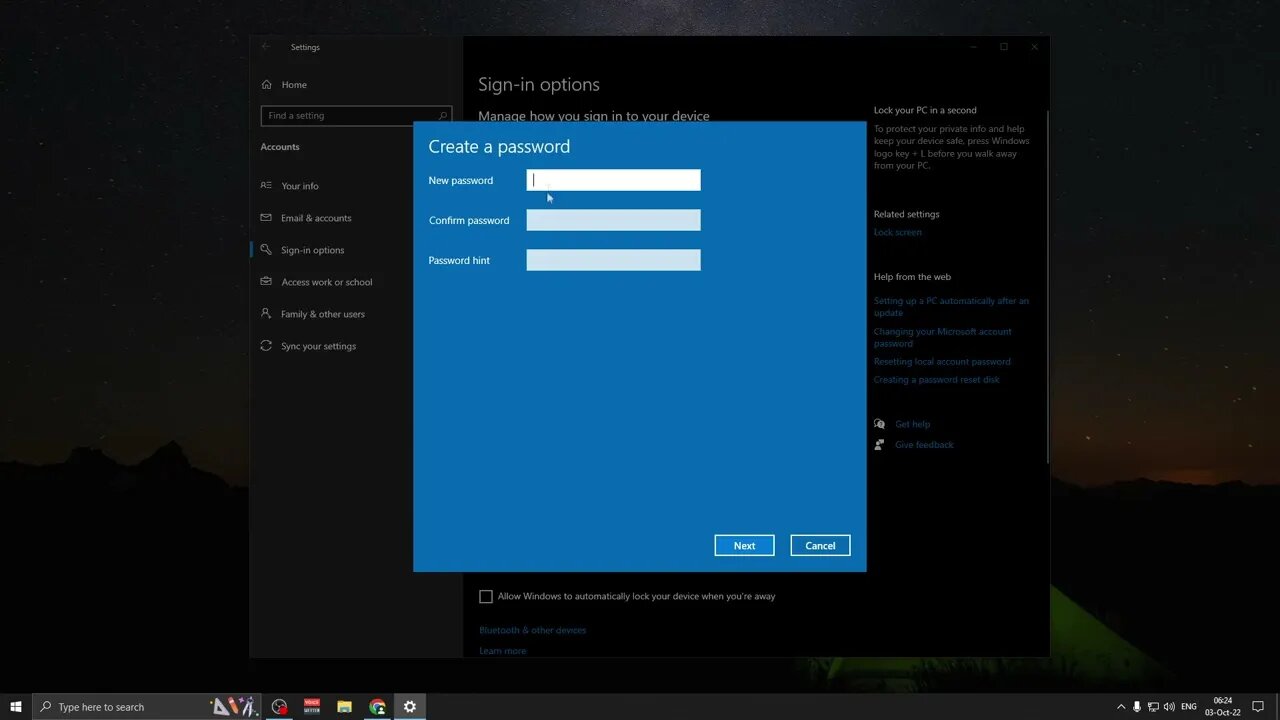Click the Get help link
This screenshot has height=720, width=1280.
click(912, 424)
